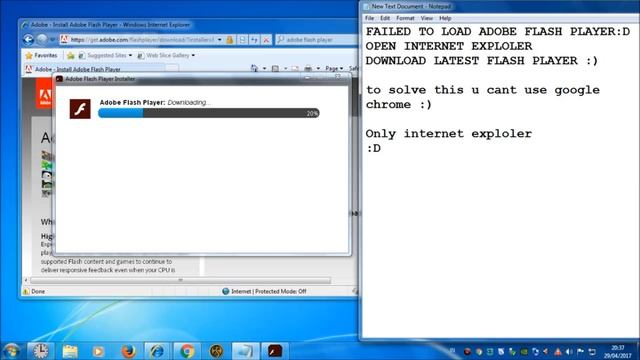640x360 pixels.
Task: Switch to Notepad on the taskbar
Action: click(245, 351)
